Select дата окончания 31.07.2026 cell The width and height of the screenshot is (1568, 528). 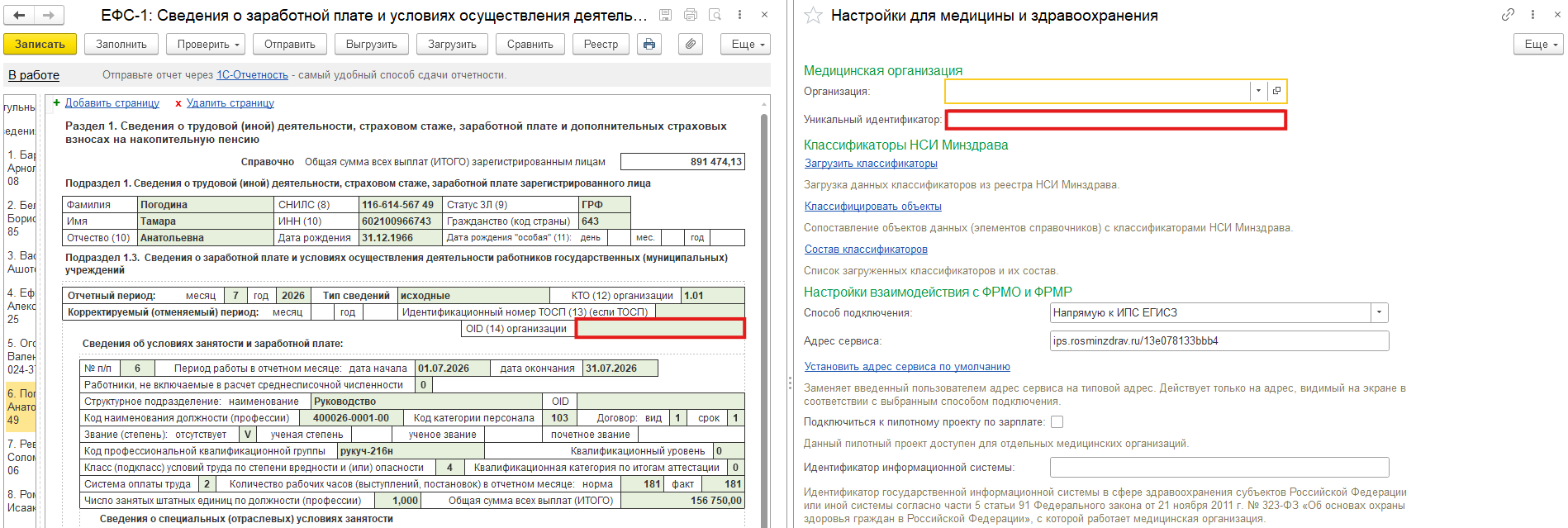click(x=620, y=369)
